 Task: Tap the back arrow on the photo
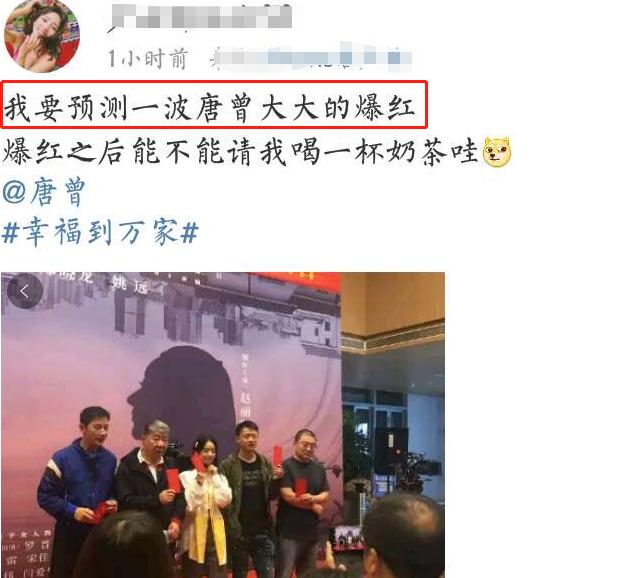coord(25,291)
